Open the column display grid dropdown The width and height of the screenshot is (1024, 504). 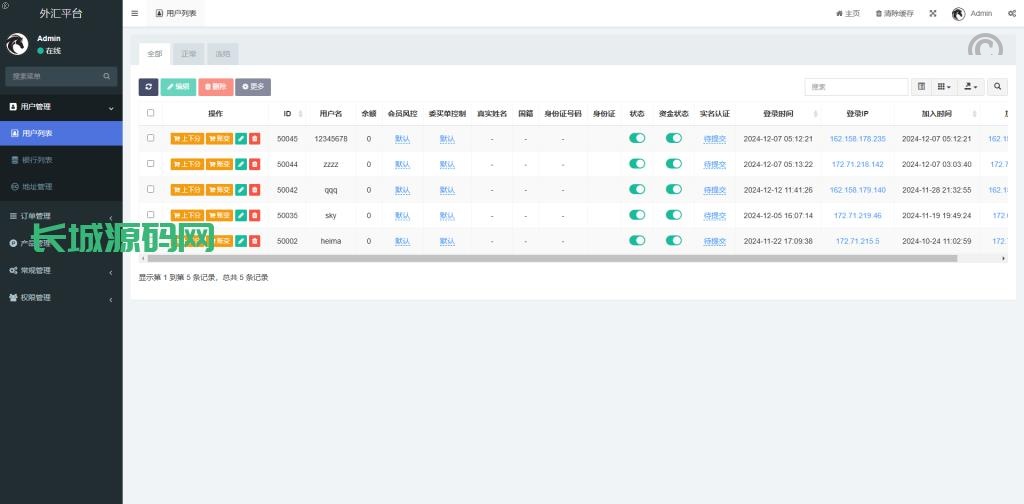[x=945, y=87]
